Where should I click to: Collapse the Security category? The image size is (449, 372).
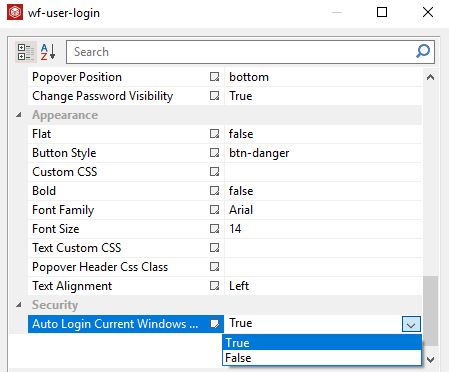coord(19,305)
